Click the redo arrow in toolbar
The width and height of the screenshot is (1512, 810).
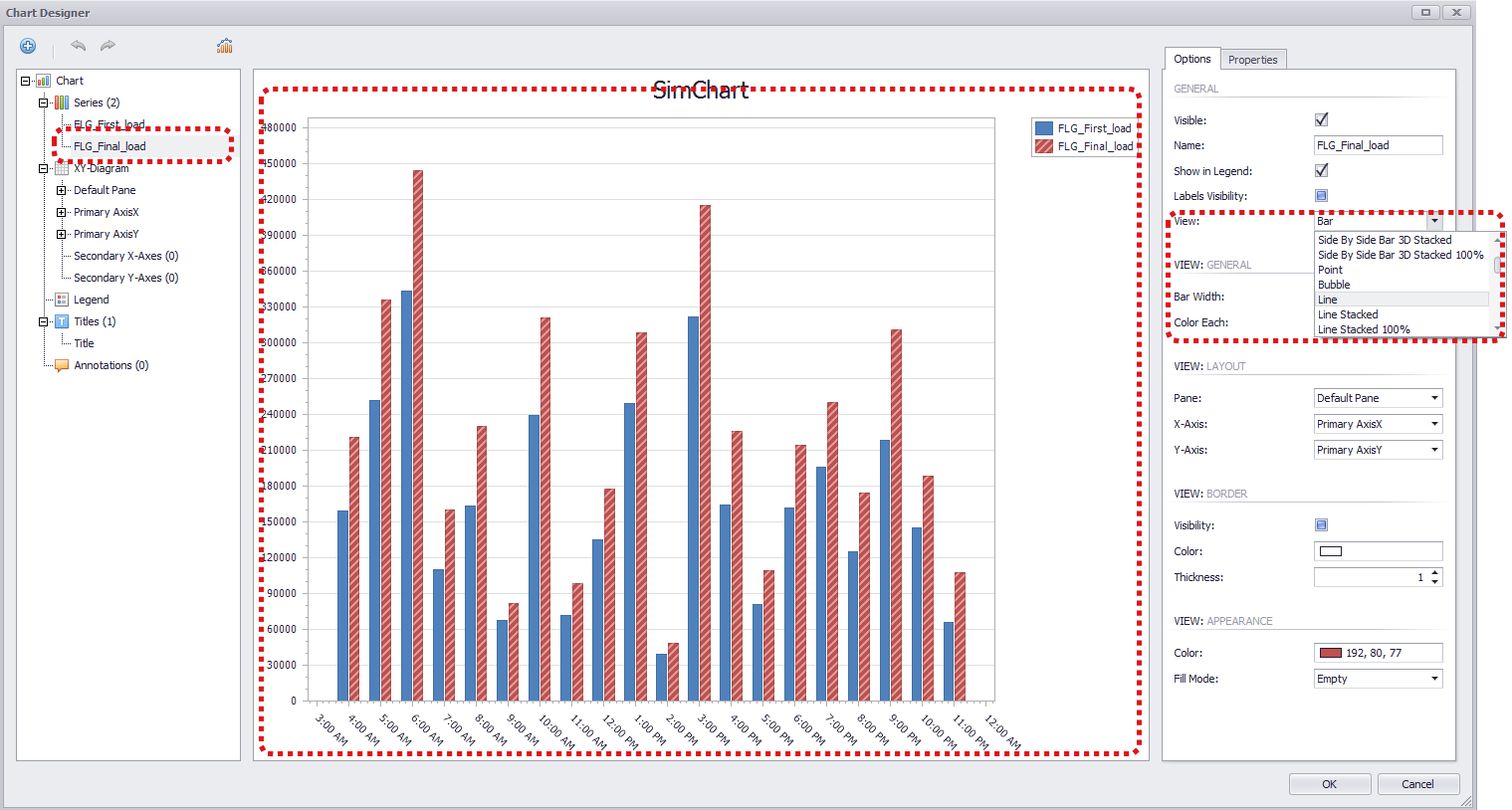coord(108,46)
